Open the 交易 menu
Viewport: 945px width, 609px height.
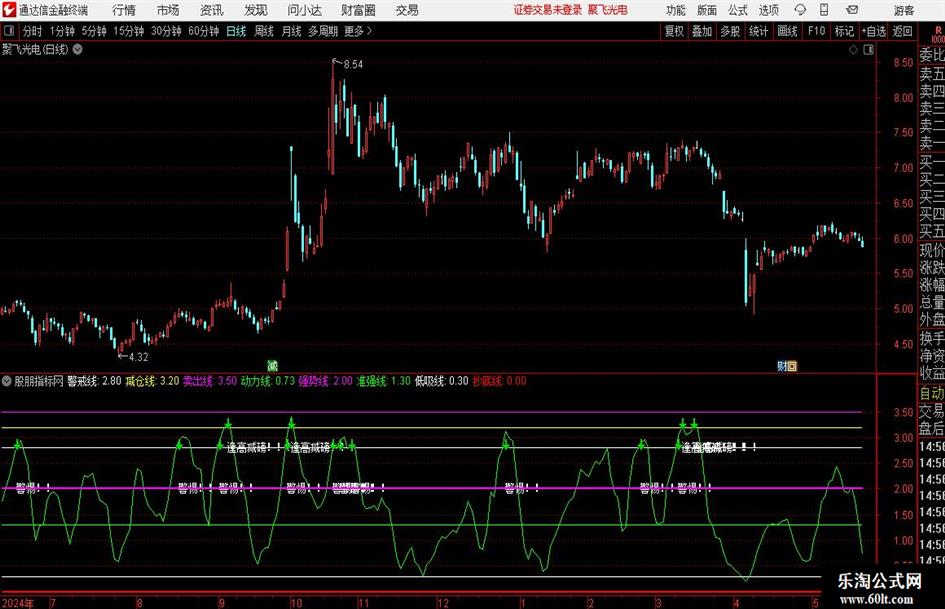pyautogui.click(x=407, y=10)
